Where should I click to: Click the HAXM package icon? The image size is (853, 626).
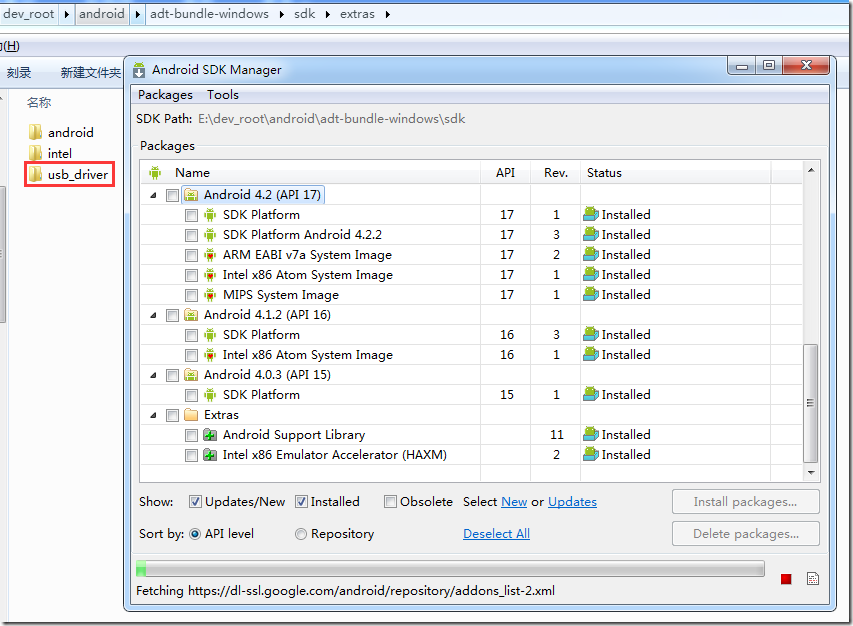point(210,455)
